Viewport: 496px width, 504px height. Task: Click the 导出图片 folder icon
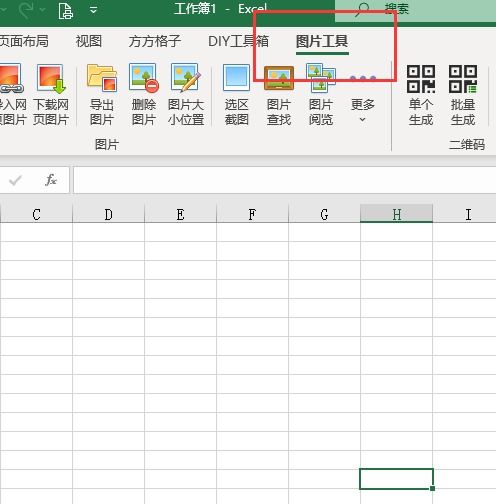102,78
